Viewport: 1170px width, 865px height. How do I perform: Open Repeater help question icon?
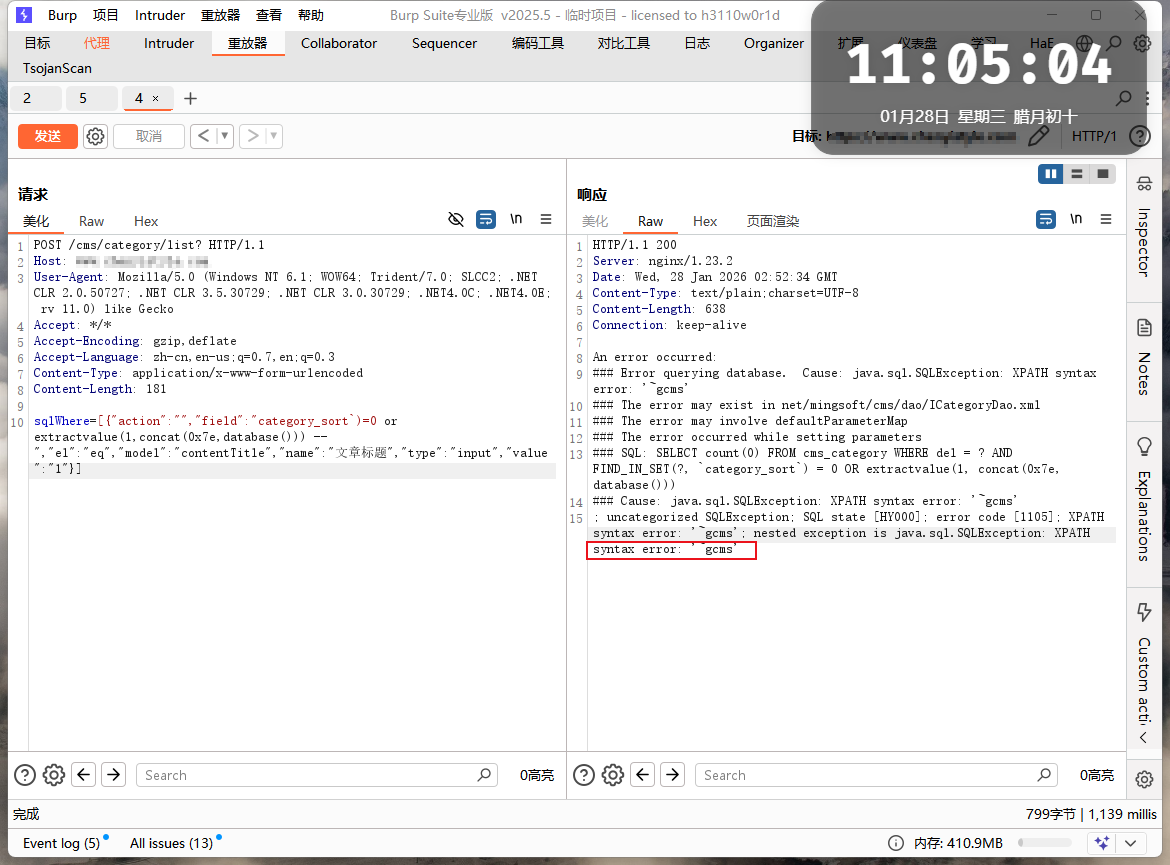1139,136
